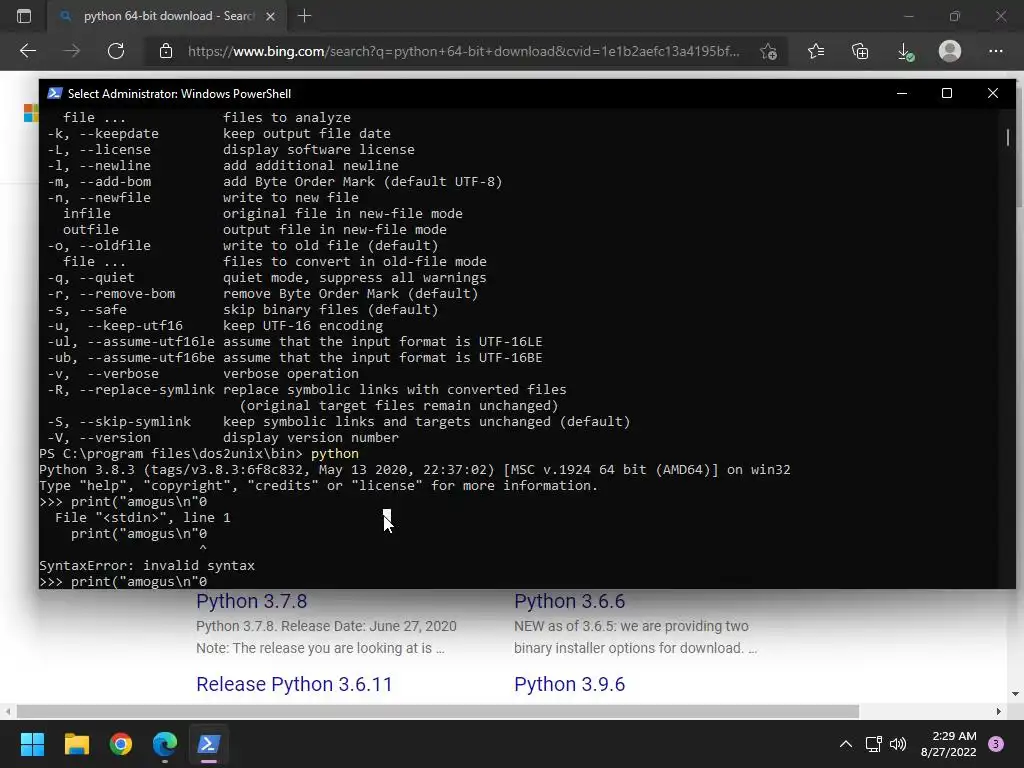Click the page horizontal scrollbar
This screenshot has height=768, width=1024.
[x=438, y=711]
